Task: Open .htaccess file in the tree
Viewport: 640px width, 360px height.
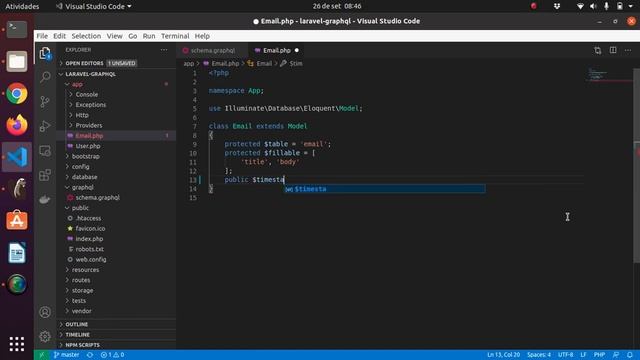Action: point(88,218)
